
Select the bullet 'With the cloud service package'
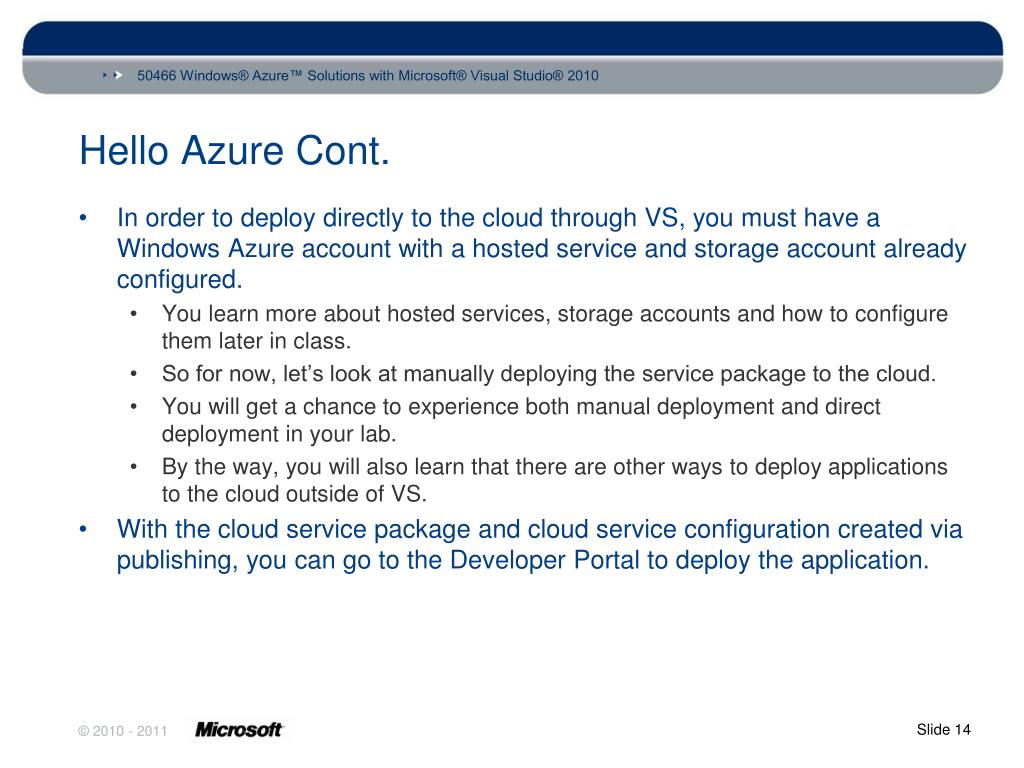[539, 545]
